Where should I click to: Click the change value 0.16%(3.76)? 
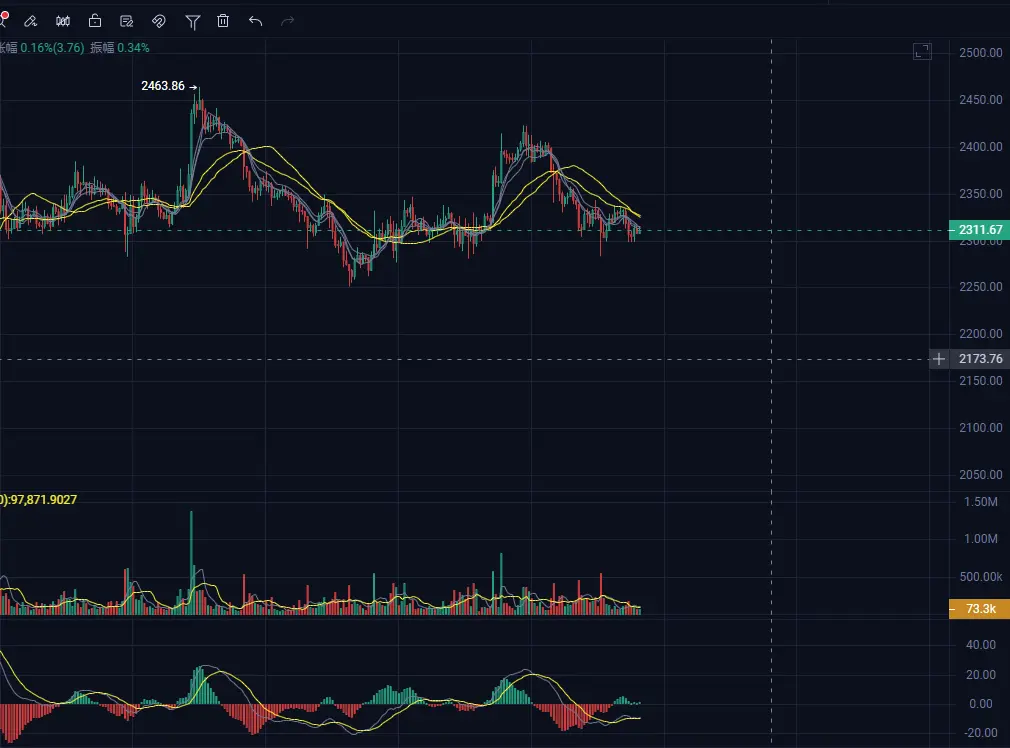point(52,48)
